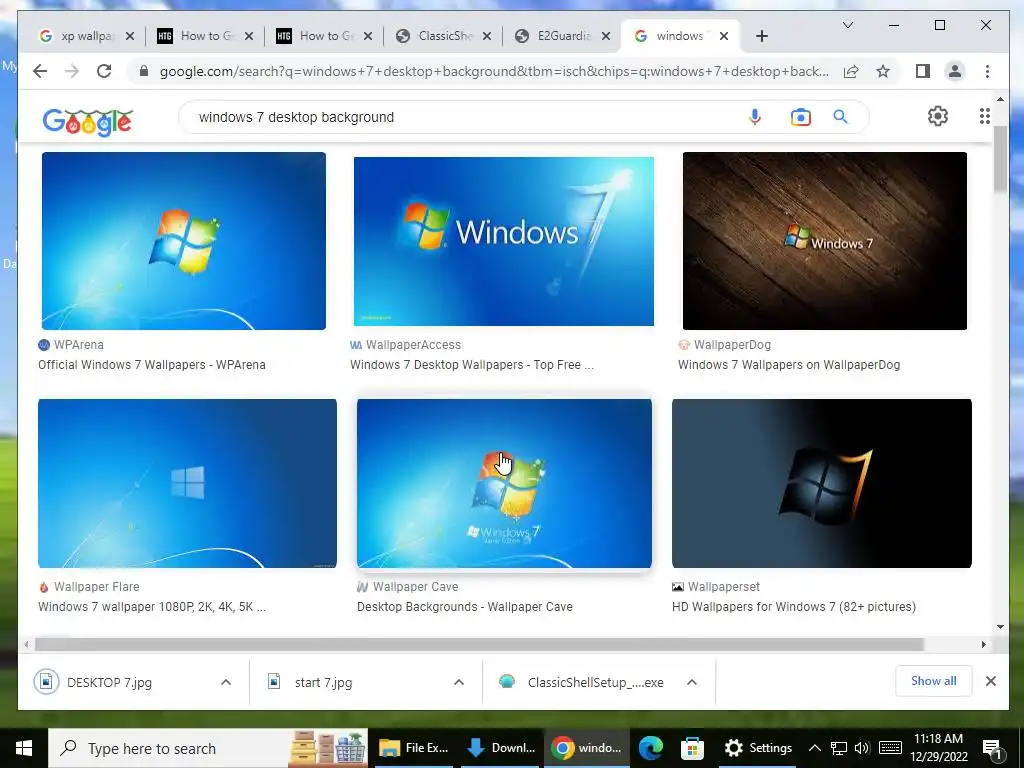Viewport: 1024px width, 768px height.
Task: Open Chrome three-dot menu
Action: point(987,71)
